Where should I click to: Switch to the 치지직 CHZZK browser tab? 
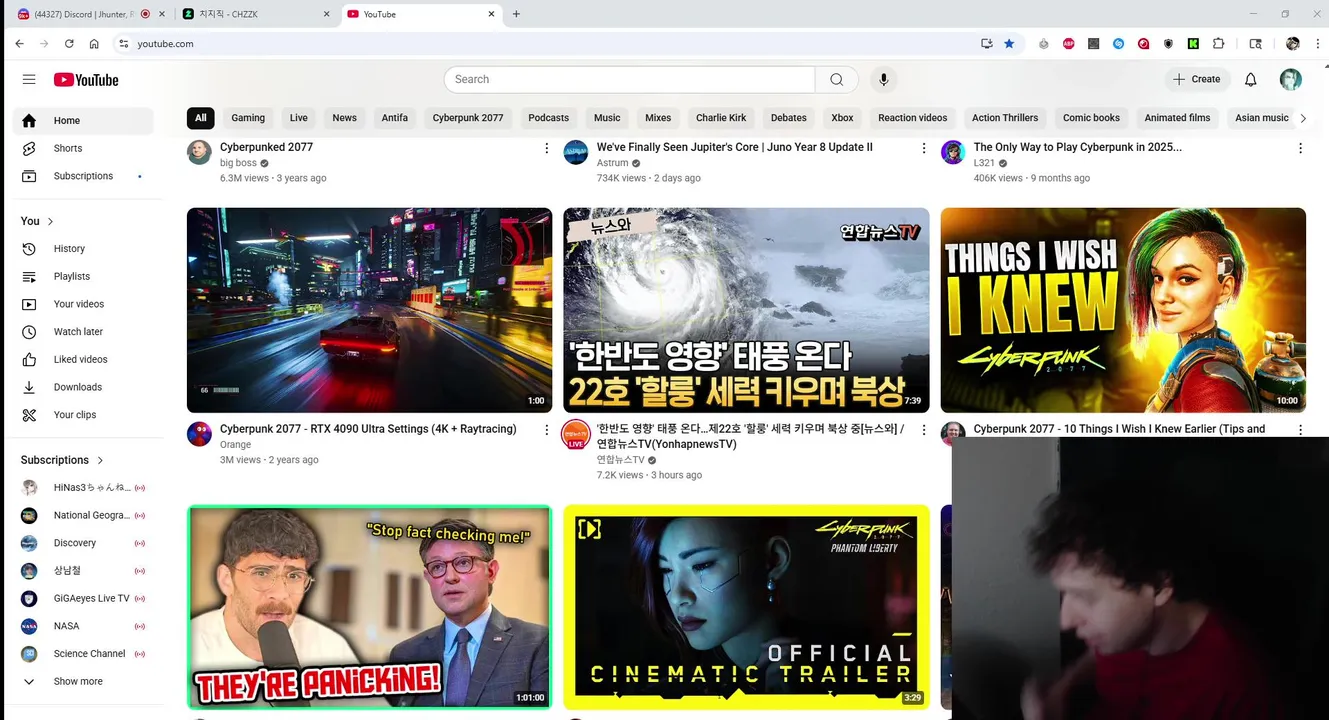[255, 14]
